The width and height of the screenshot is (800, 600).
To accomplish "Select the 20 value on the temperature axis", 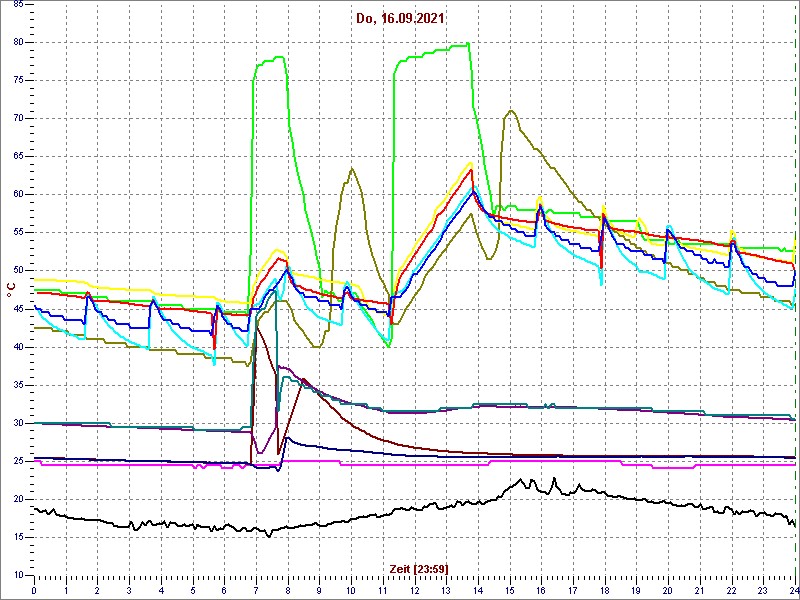I will [x=17, y=499].
